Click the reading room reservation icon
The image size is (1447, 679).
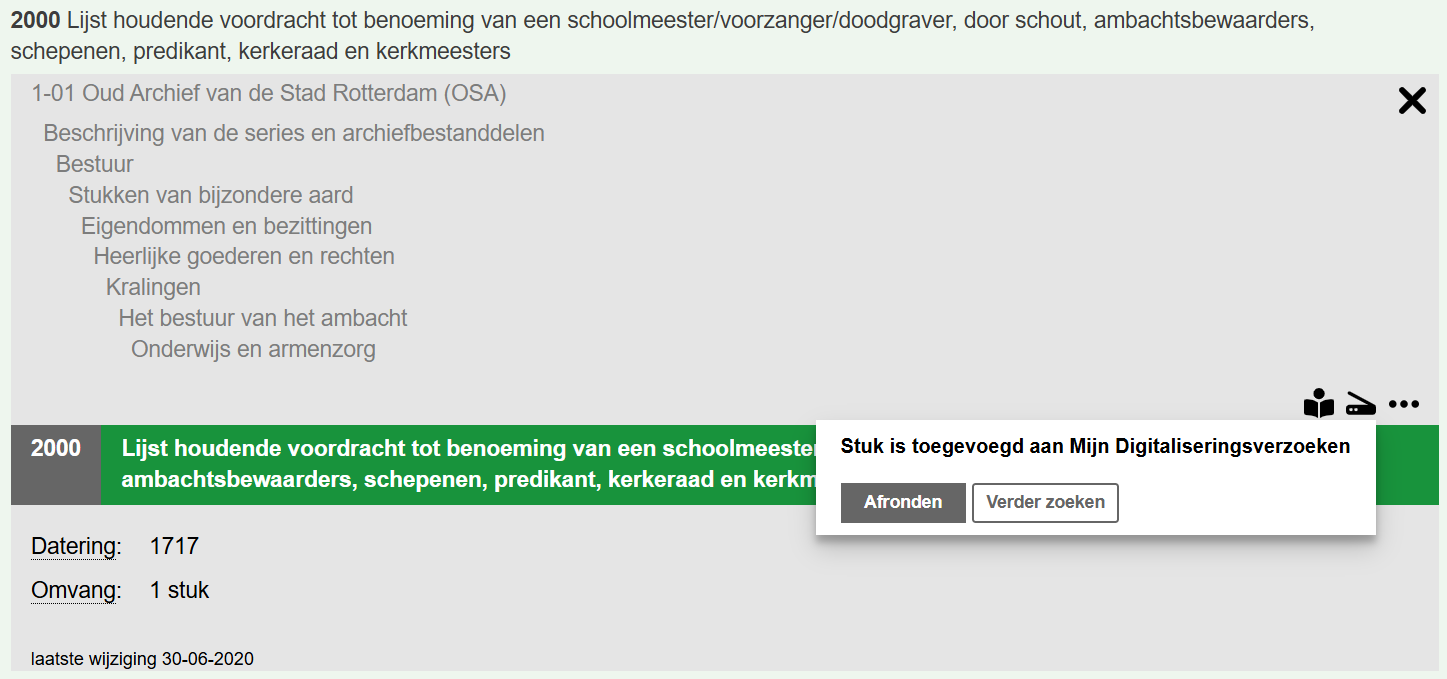point(1319,404)
